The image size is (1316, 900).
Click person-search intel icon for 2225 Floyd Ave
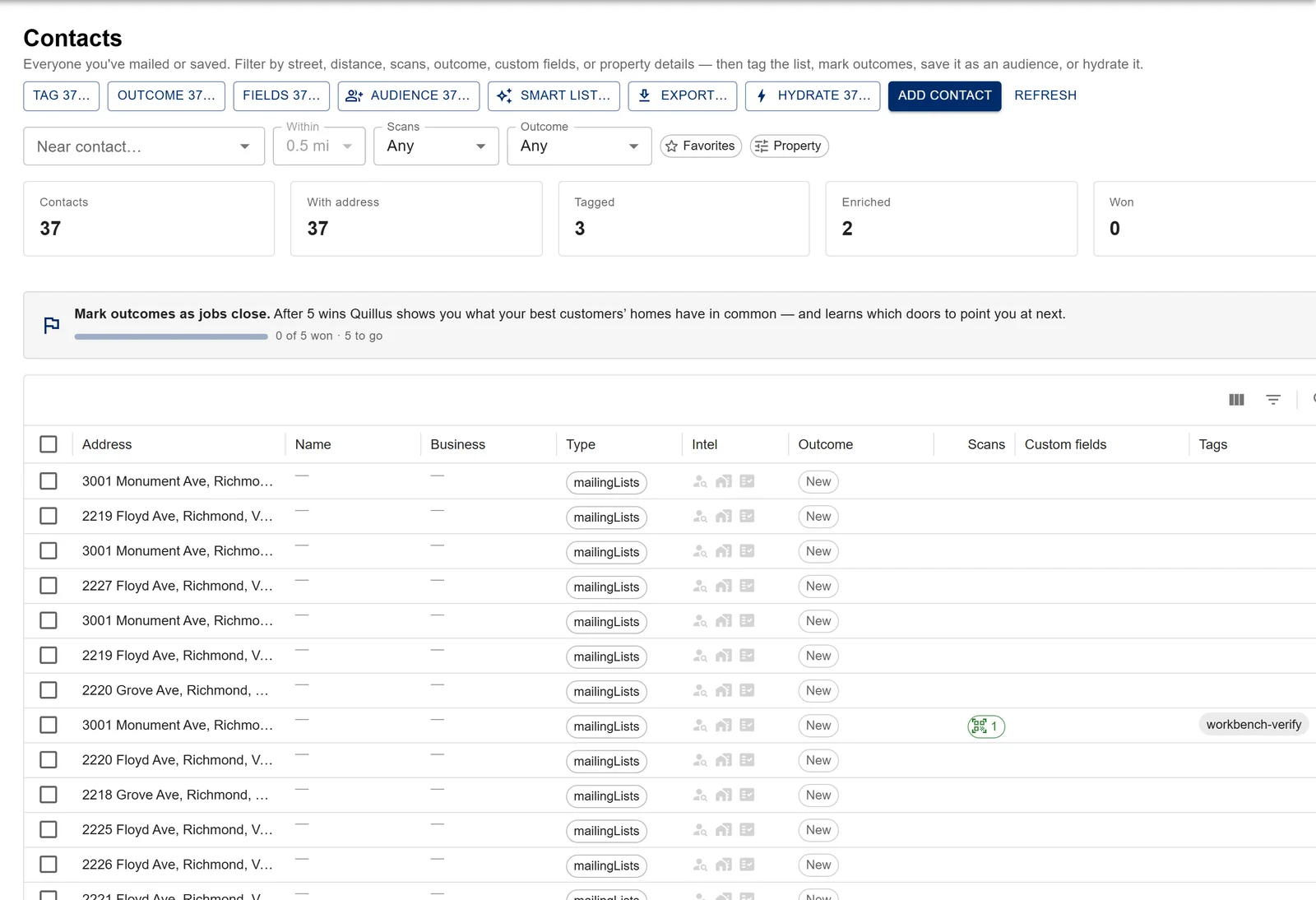pyautogui.click(x=700, y=830)
